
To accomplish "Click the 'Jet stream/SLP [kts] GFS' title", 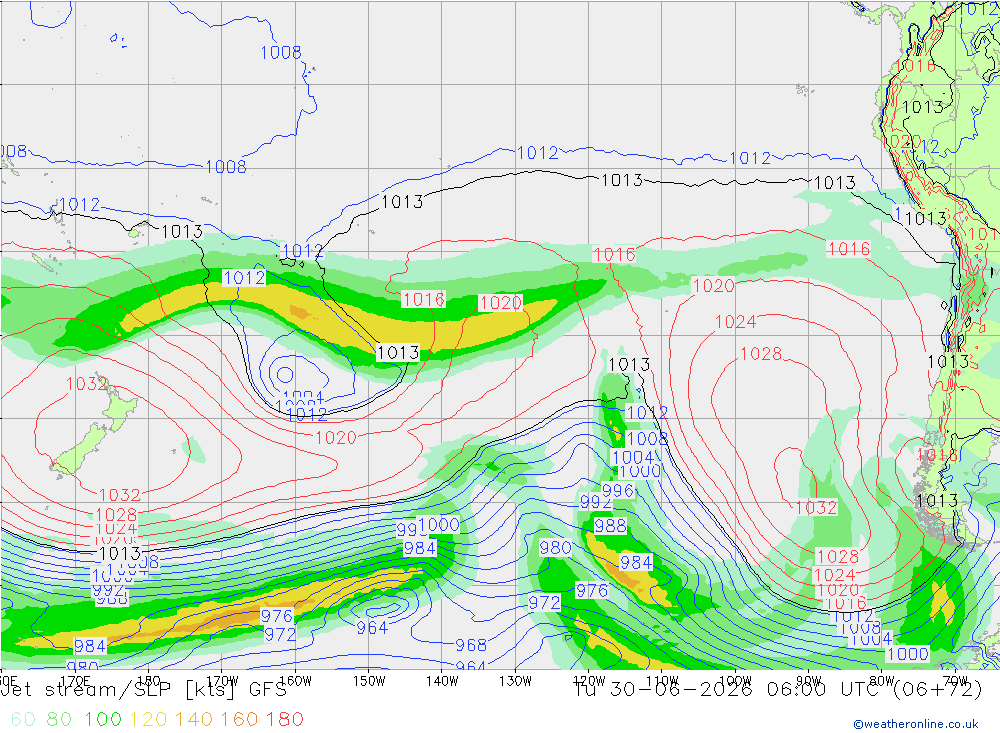I will pyautogui.click(x=144, y=690).
